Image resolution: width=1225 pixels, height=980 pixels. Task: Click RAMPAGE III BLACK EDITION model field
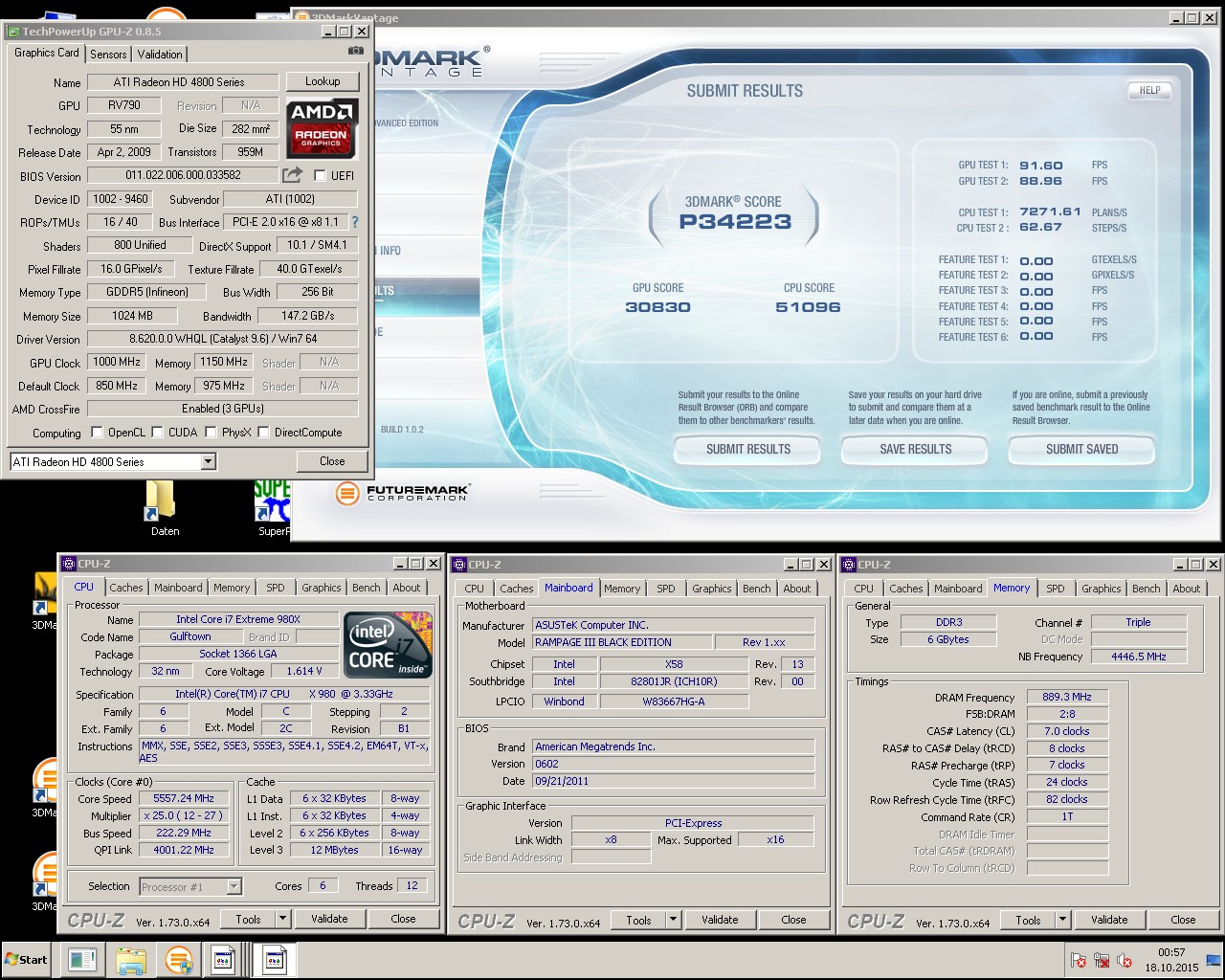click(624, 643)
